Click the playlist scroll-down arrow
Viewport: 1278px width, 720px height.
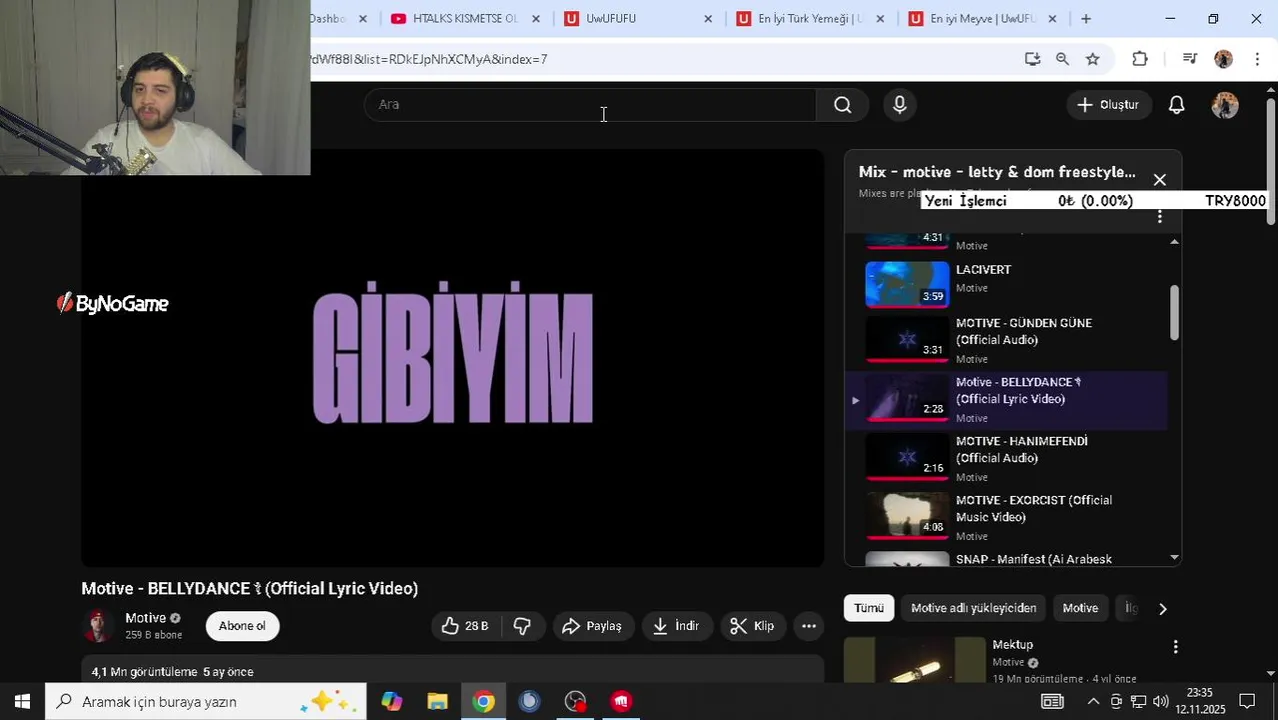[x=1174, y=557]
